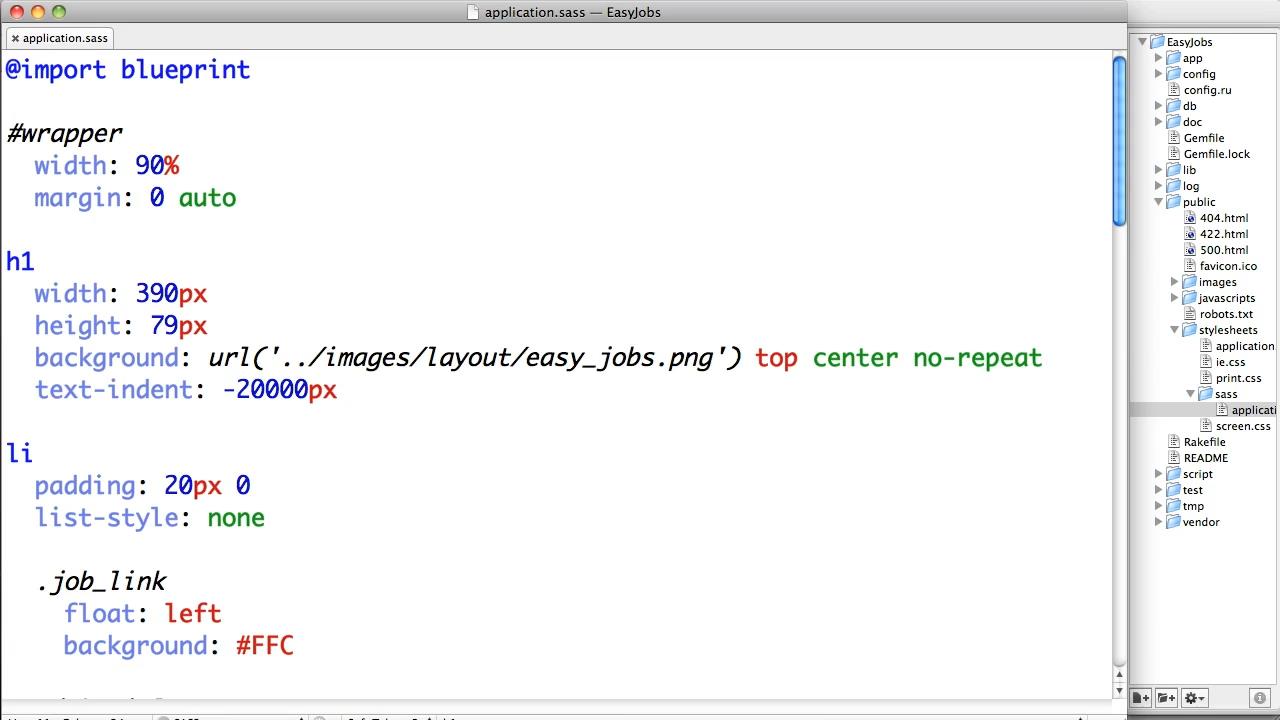The height and width of the screenshot is (720, 1280).
Task: Close the application.sass tab via its x icon
Action: pyautogui.click(x=15, y=38)
